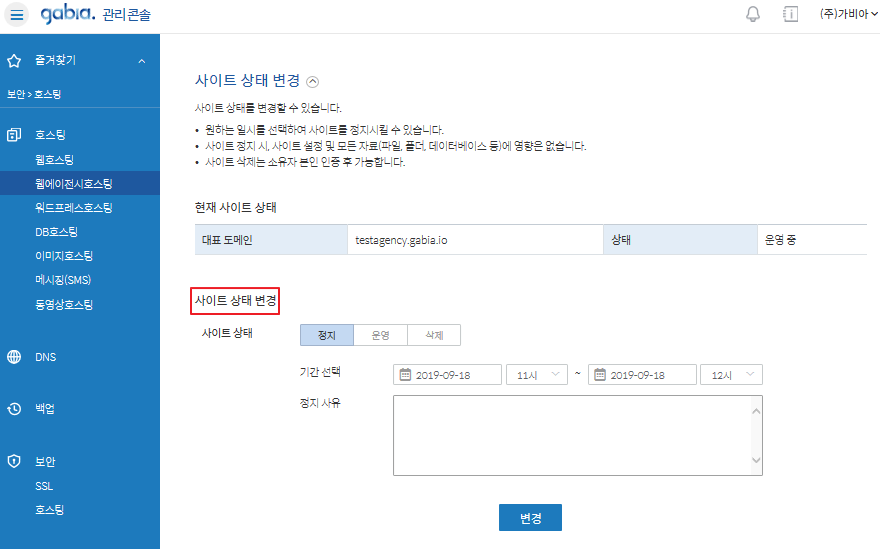This screenshot has width=880, height=549.
Task: Open end date calendar icon
Action: pyautogui.click(x=600, y=374)
